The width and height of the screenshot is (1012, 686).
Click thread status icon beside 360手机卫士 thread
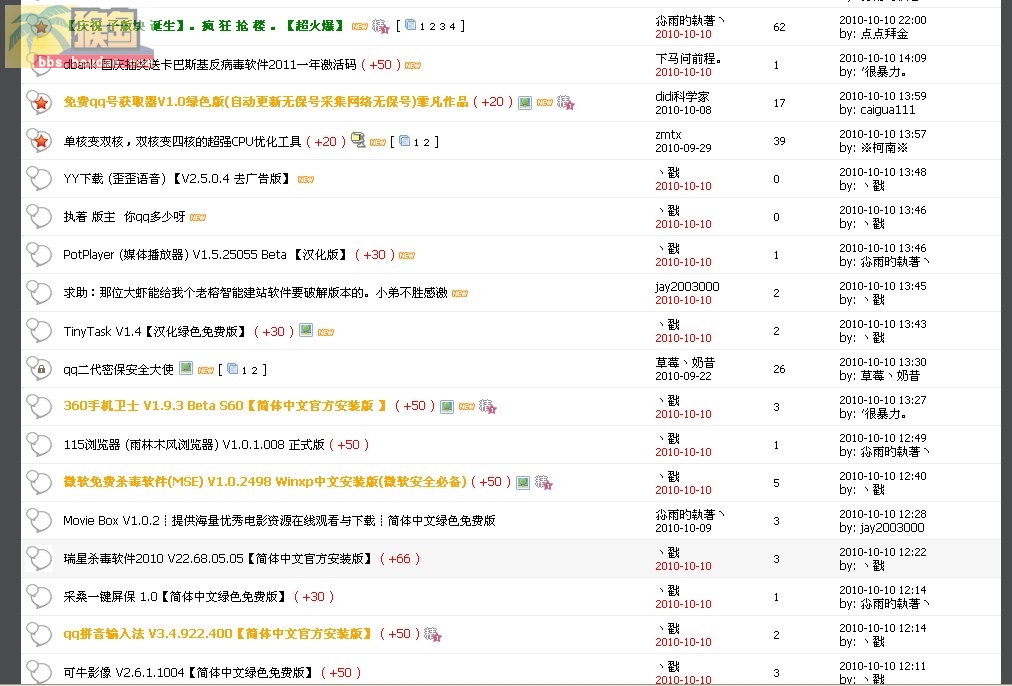39,407
